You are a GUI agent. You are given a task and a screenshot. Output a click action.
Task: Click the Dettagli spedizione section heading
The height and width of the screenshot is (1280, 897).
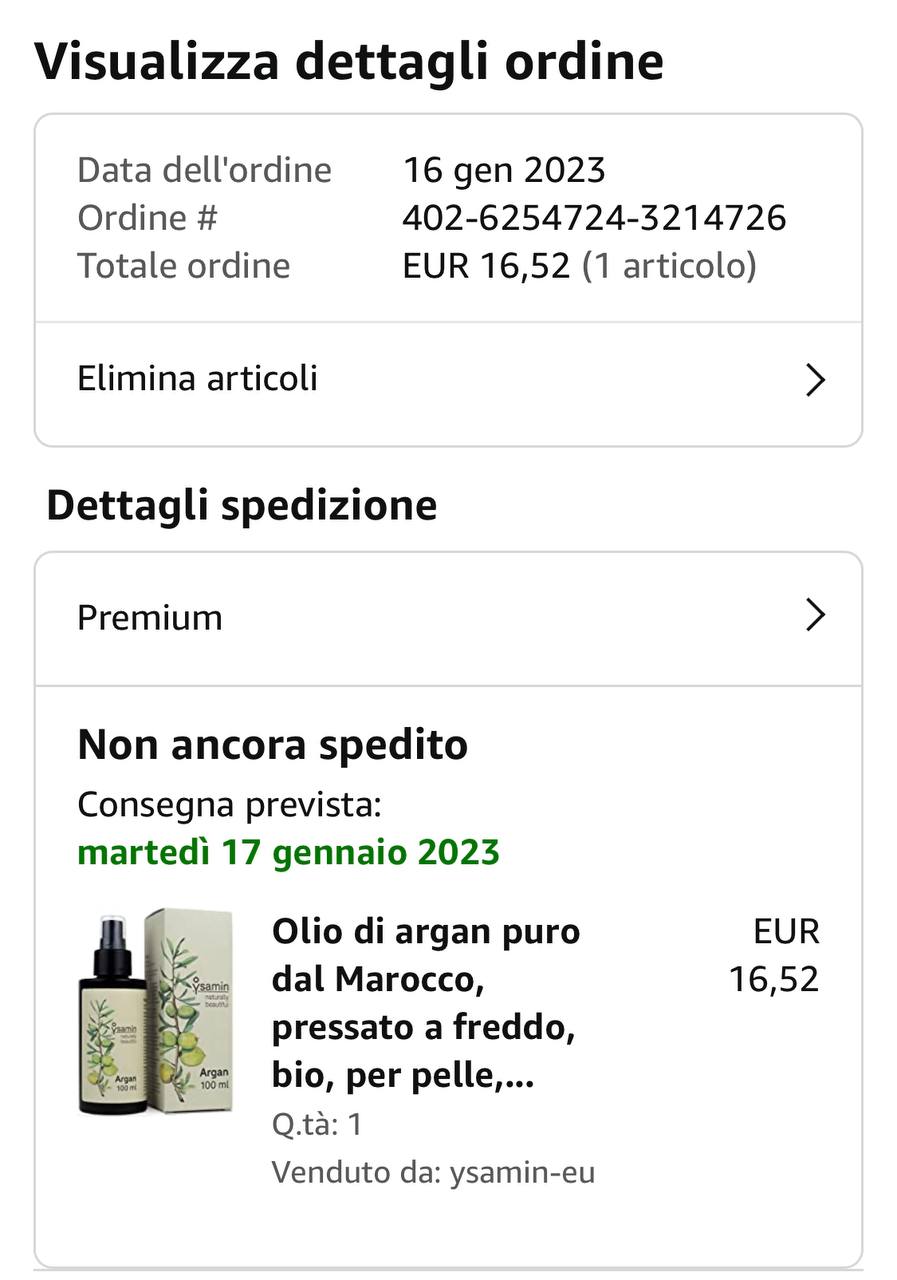242,505
